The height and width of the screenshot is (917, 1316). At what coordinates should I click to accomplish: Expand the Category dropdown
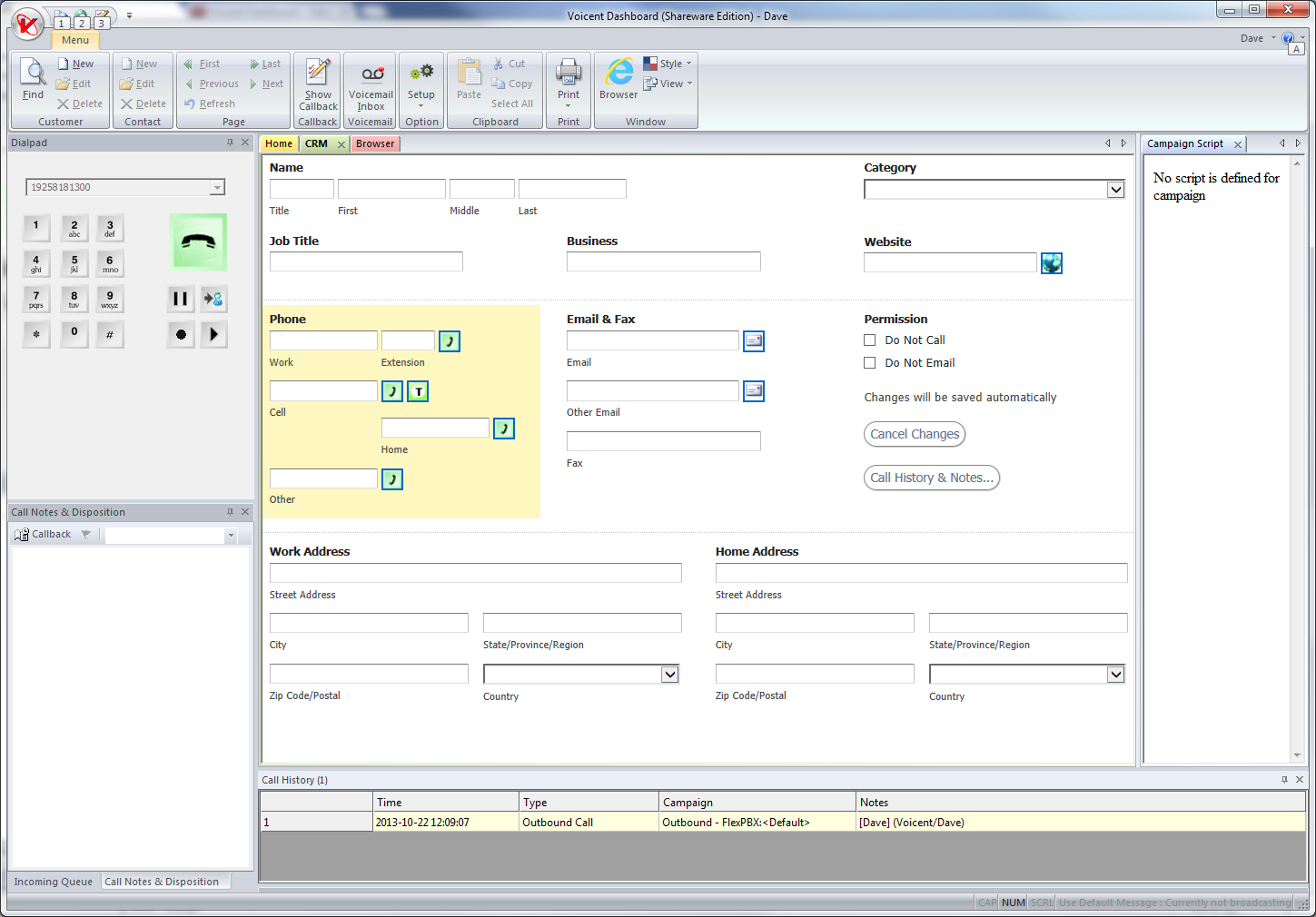pos(1115,190)
